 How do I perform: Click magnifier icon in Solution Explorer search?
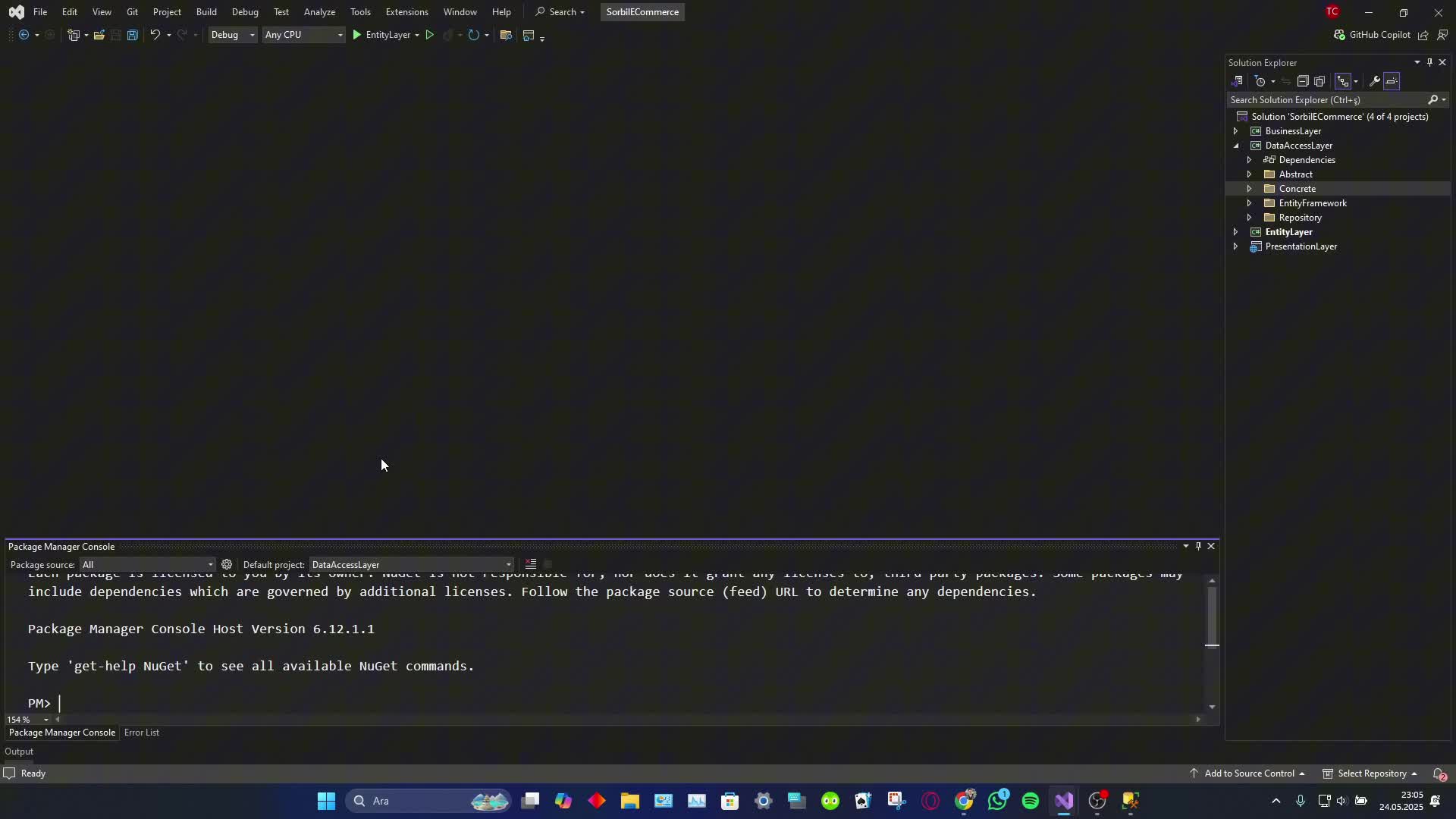1432,100
